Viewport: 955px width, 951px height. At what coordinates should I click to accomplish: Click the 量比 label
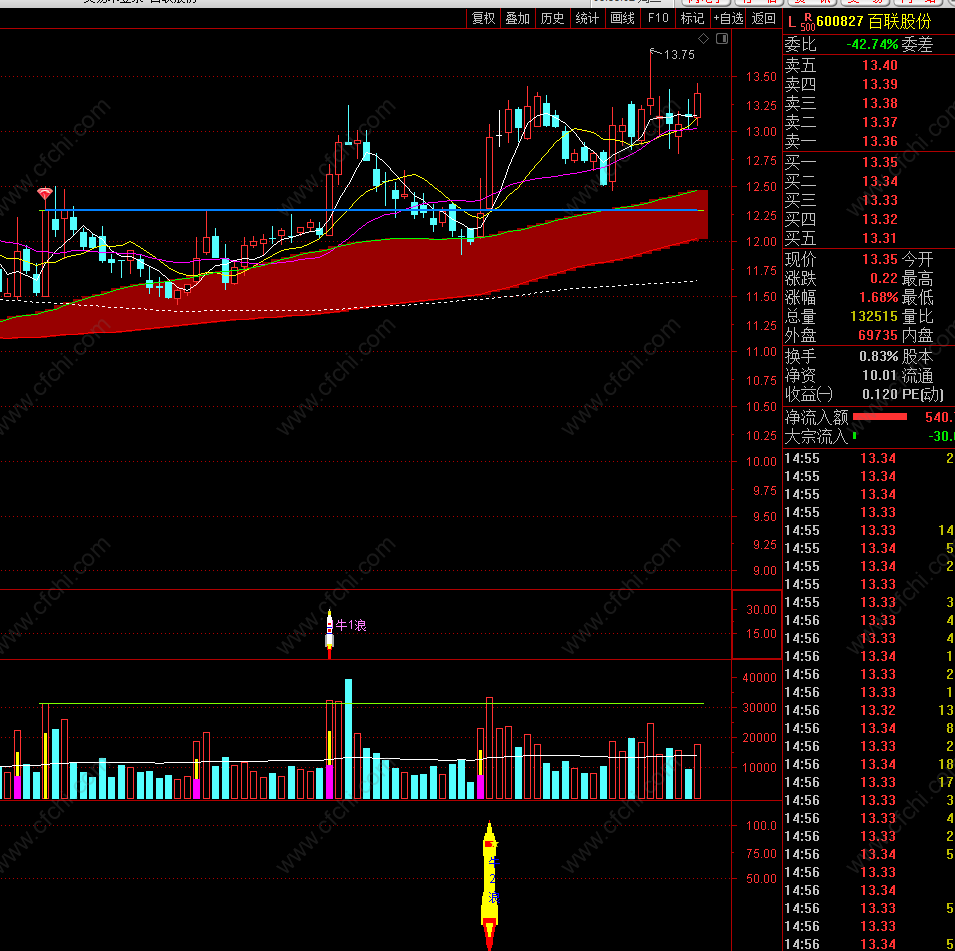point(917,316)
